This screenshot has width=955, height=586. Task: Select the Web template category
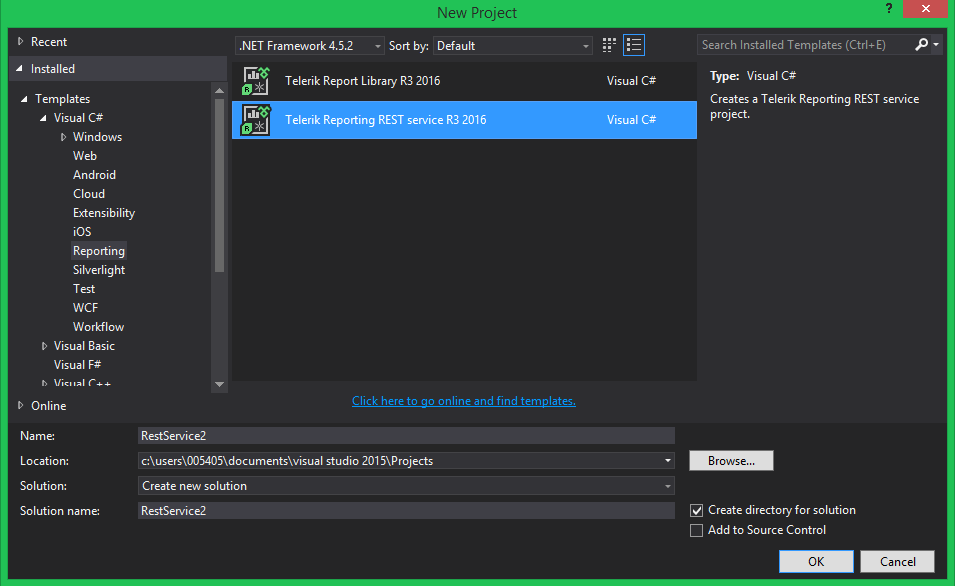85,156
